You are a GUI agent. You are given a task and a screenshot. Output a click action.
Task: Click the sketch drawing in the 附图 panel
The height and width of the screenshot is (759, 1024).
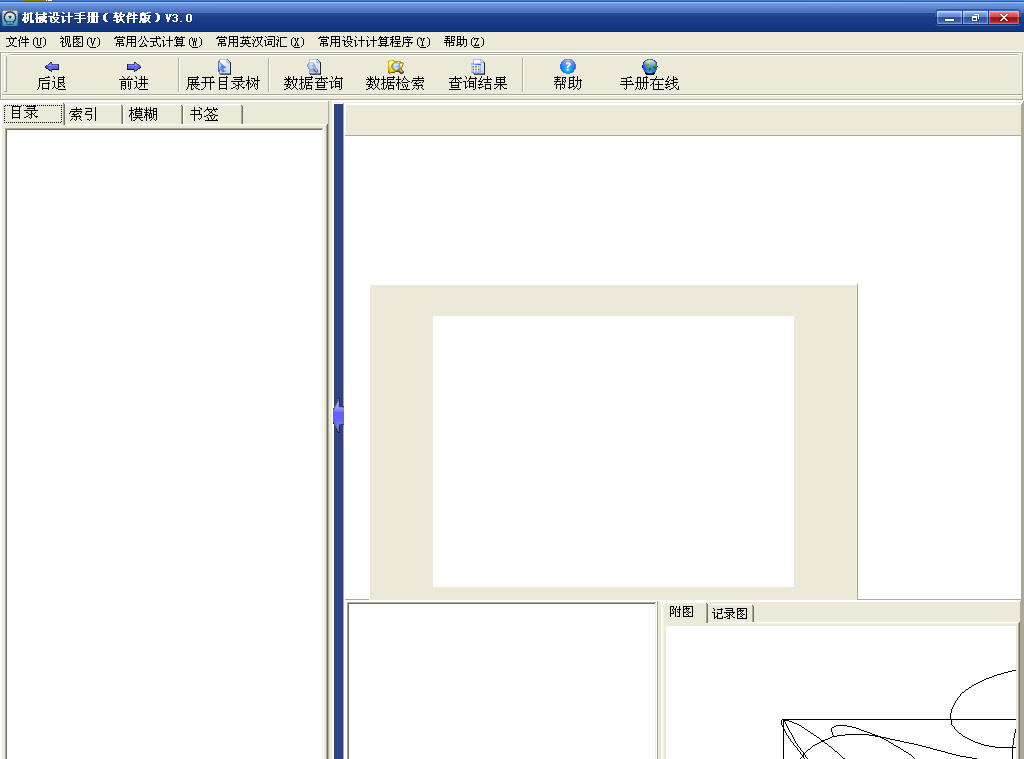(899, 715)
